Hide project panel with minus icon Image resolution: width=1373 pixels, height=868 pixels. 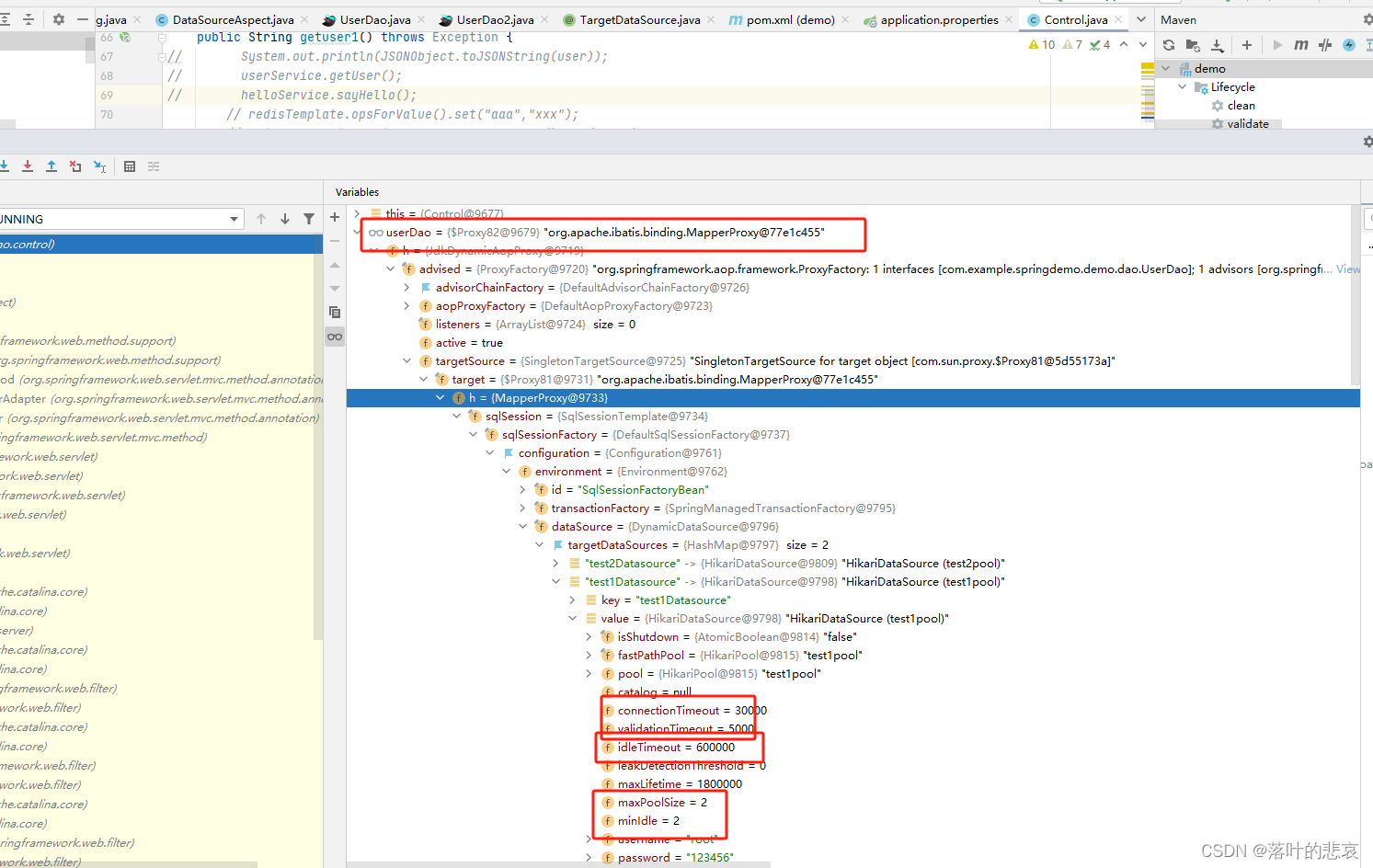[83, 19]
